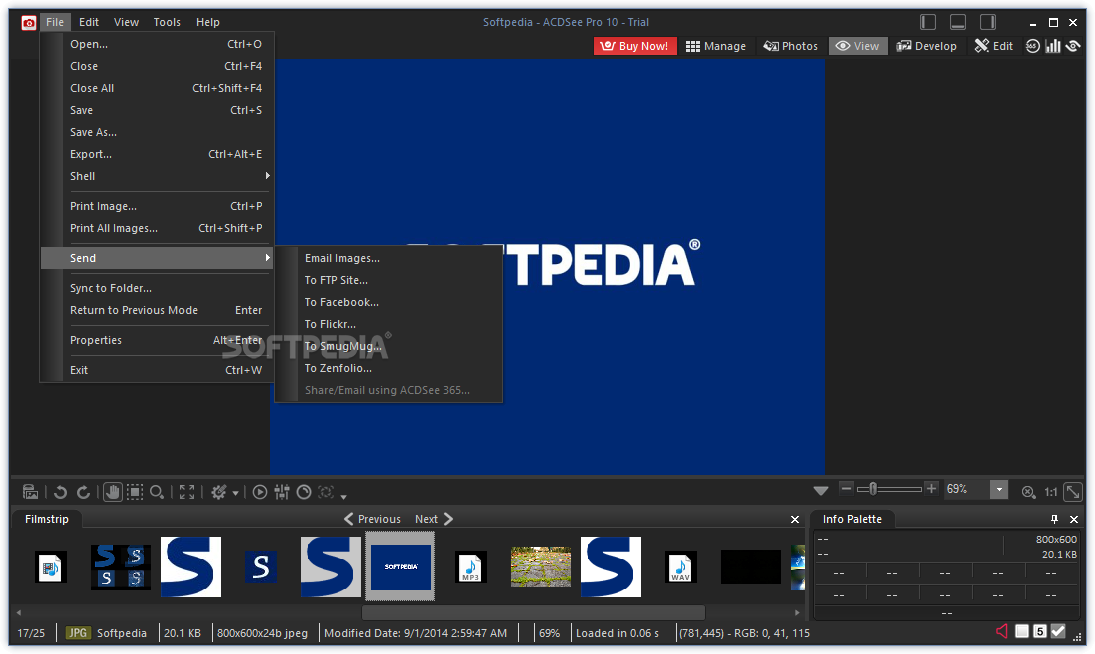Viewport: 1095px width, 654px height.
Task: Switch to Edit mode
Action: coord(994,46)
